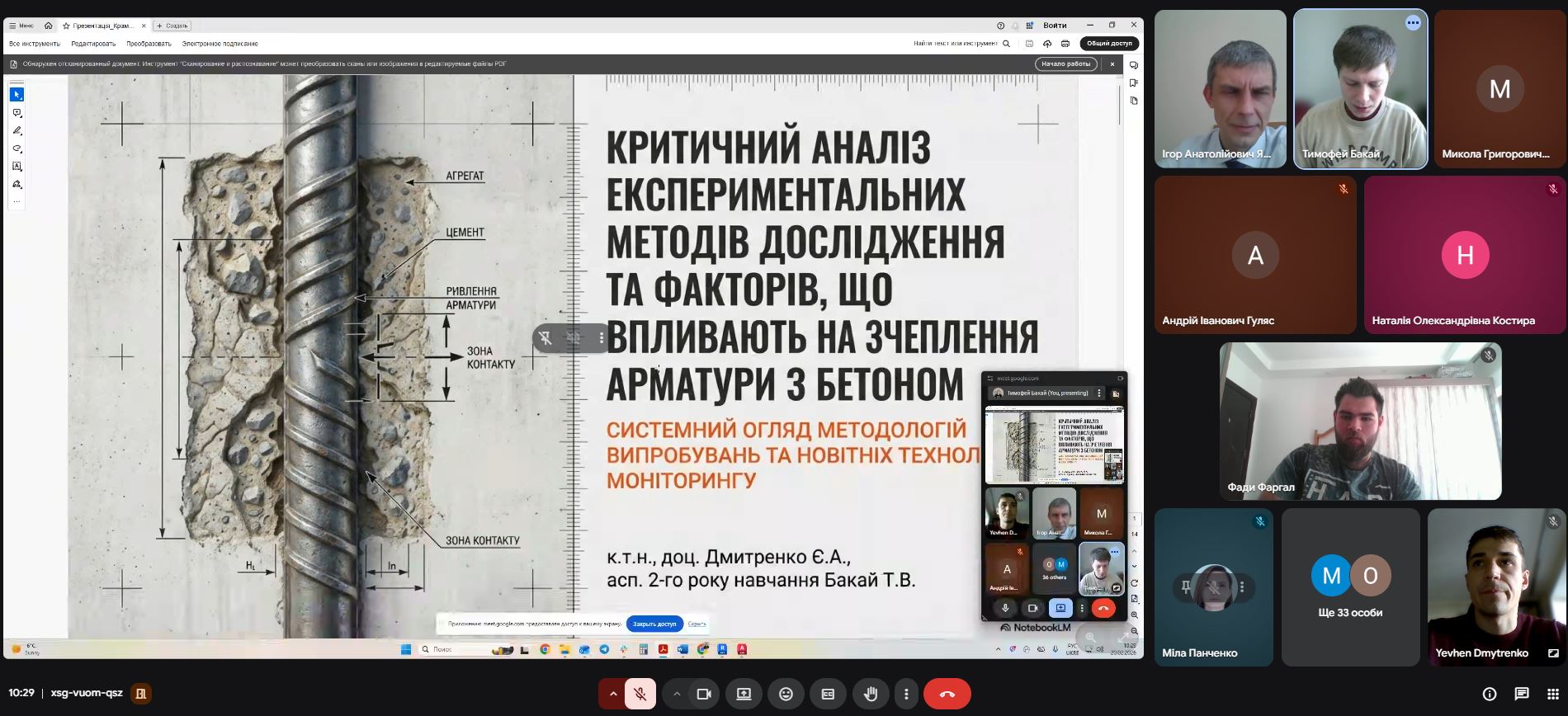Toggle screen presentation in Meet bottom bar
The image size is (1568, 716).
tap(744, 694)
